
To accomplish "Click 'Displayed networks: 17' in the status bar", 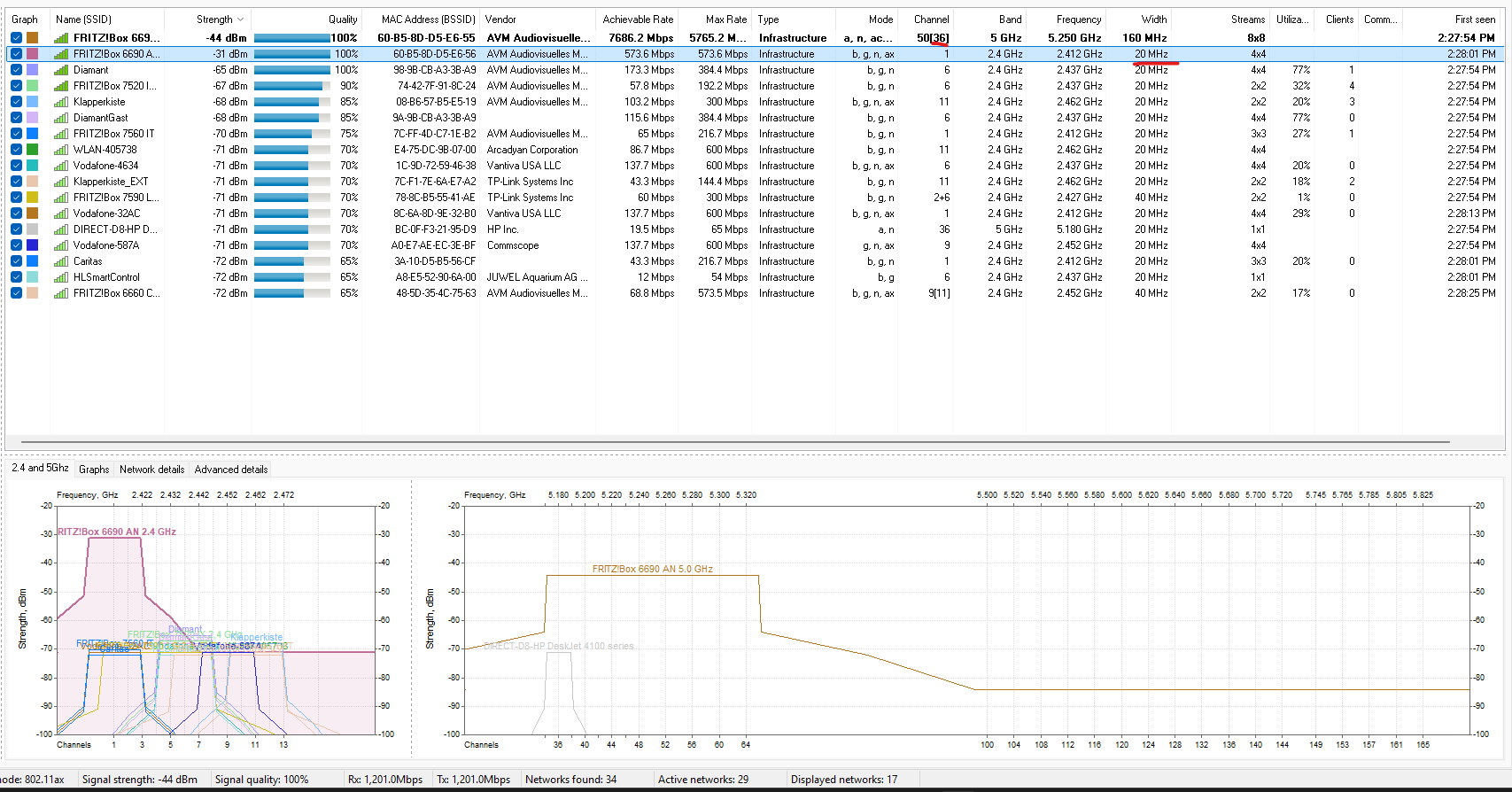I will point(844,780).
